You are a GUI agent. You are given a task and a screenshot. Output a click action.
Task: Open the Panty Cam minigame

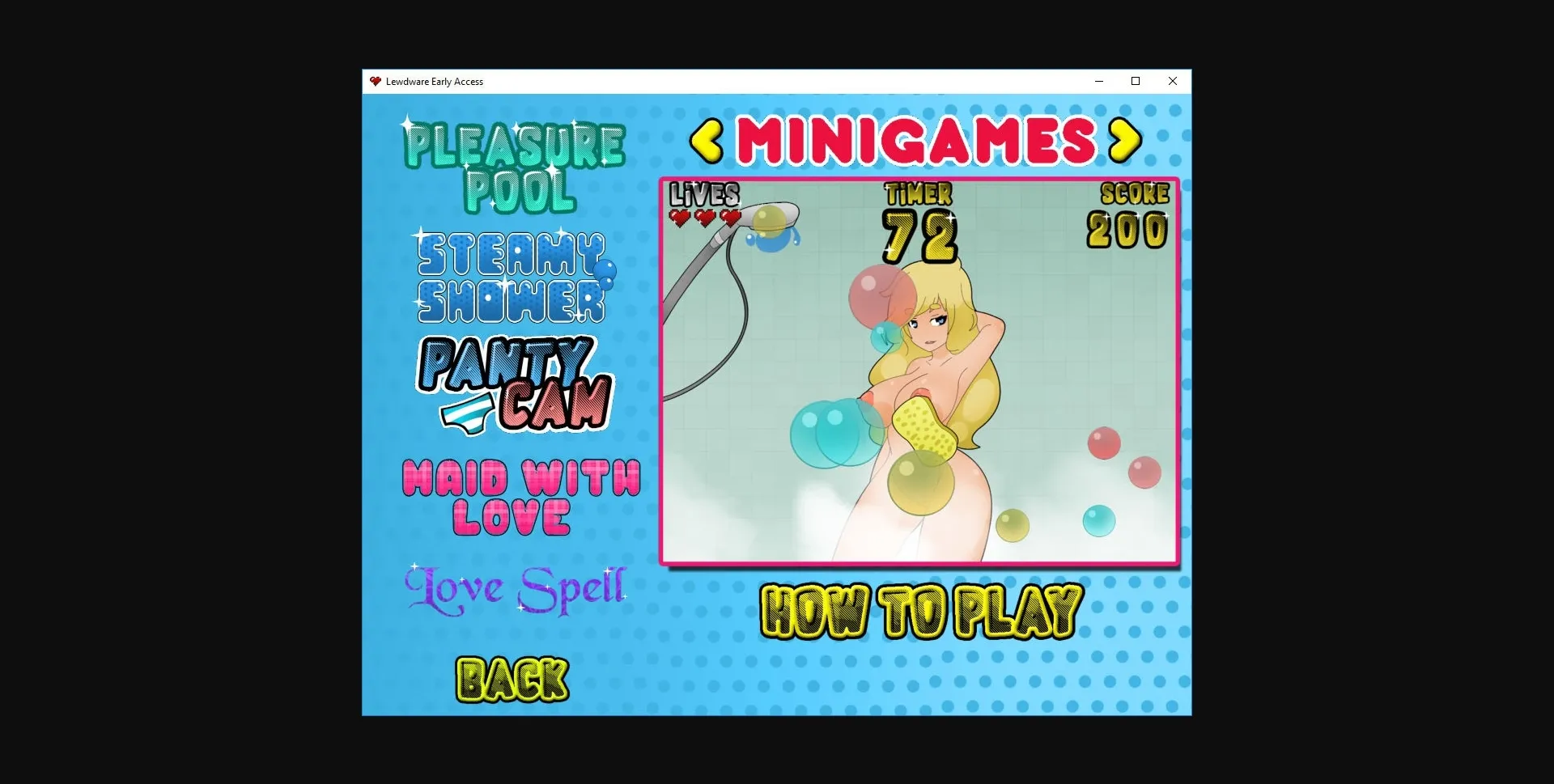[516, 380]
